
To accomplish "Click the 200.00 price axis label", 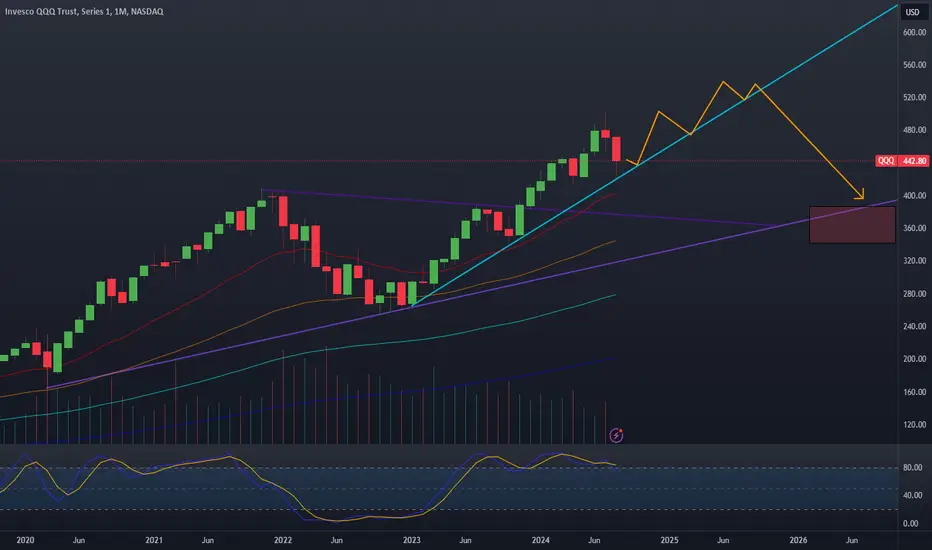I will pyautogui.click(x=914, y=359).
